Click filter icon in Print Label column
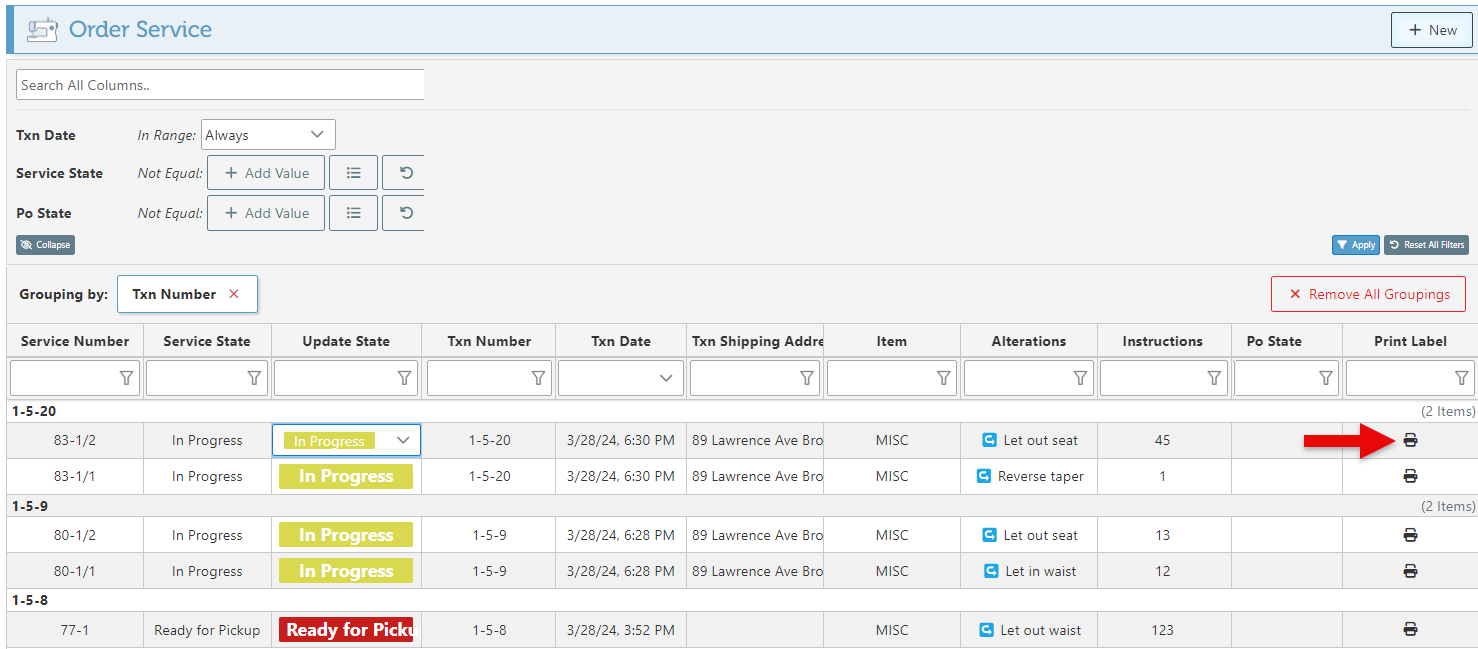 point(1461,378)
